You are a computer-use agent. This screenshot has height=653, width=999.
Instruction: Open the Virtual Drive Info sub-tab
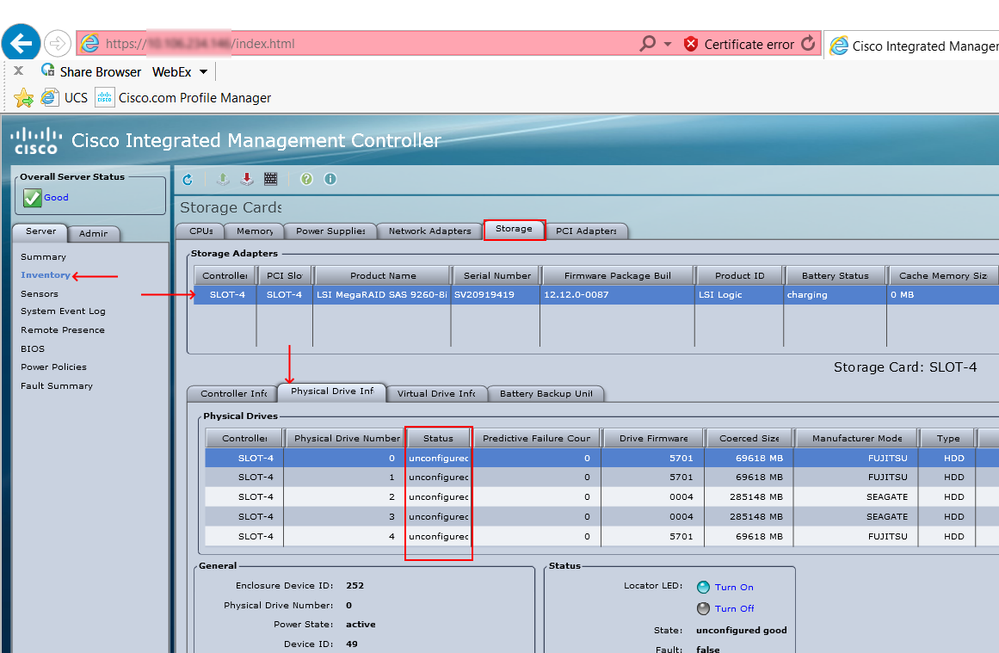click(436, 394)
